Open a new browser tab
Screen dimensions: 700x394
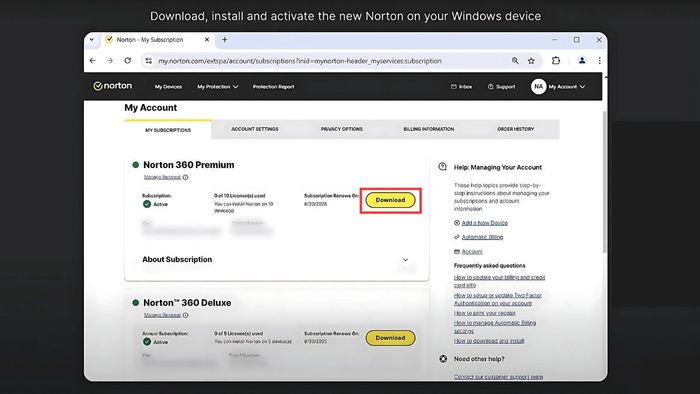coord(225,40)
